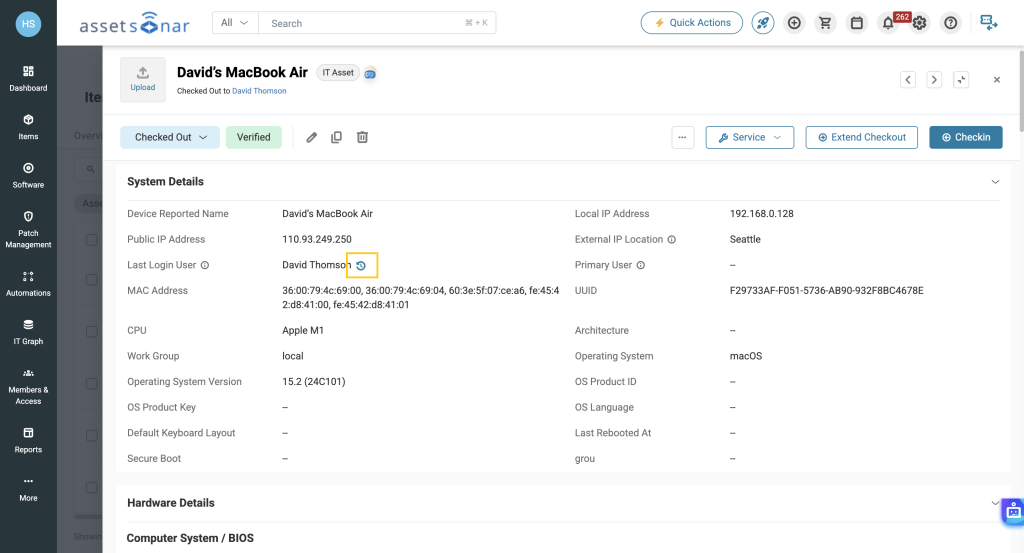Click the plus add-new icon in header
This screenshot has height=553, width=1024.
pos(794,23)
